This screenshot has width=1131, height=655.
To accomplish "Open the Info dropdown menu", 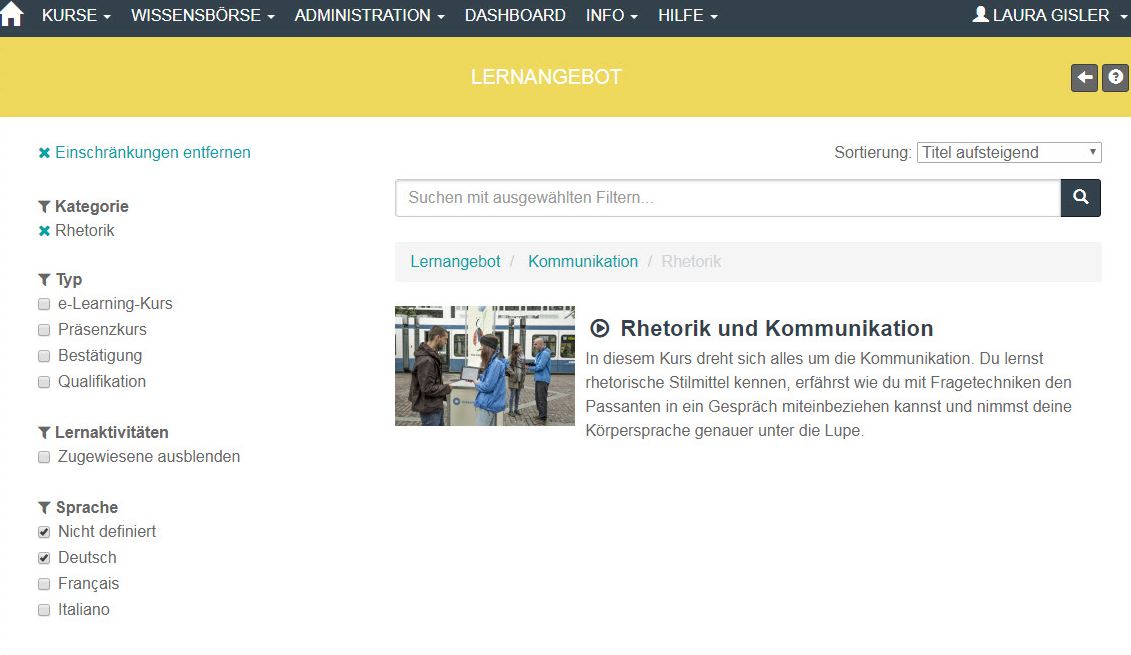I will [612, 15].
